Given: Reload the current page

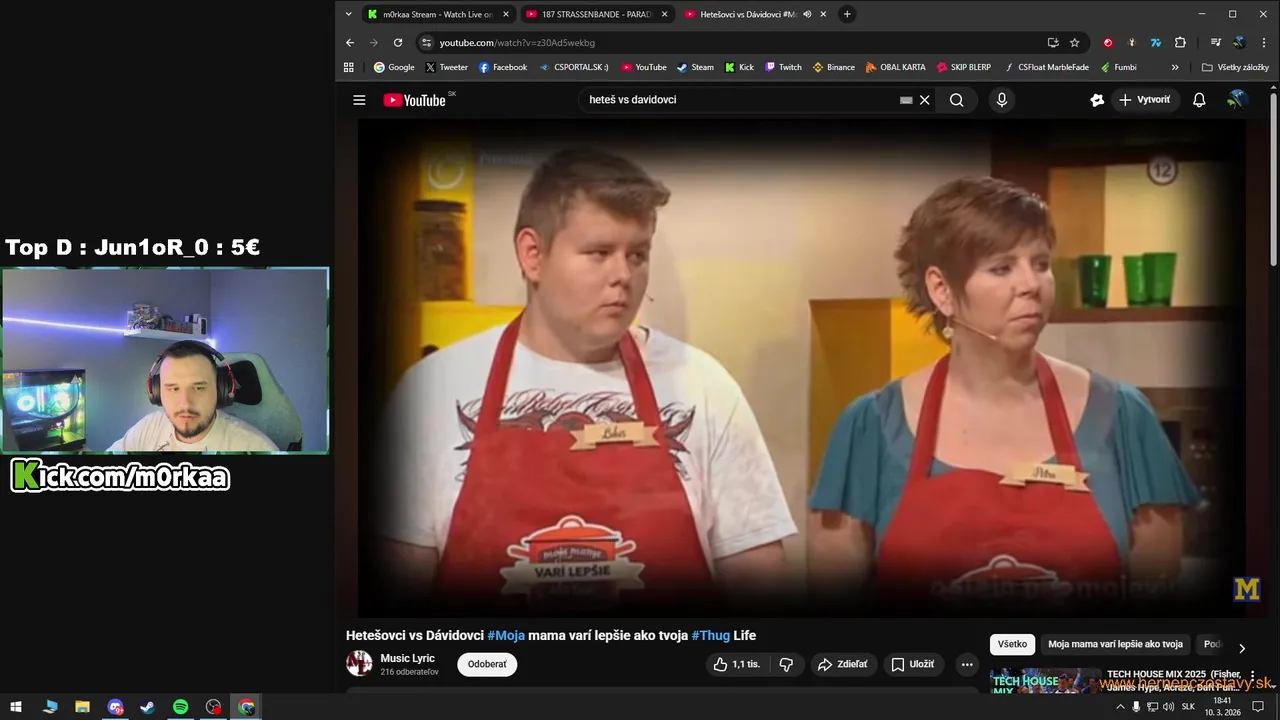Looking at the screenshot, I should pyautogui.click(x=398, y=43).
